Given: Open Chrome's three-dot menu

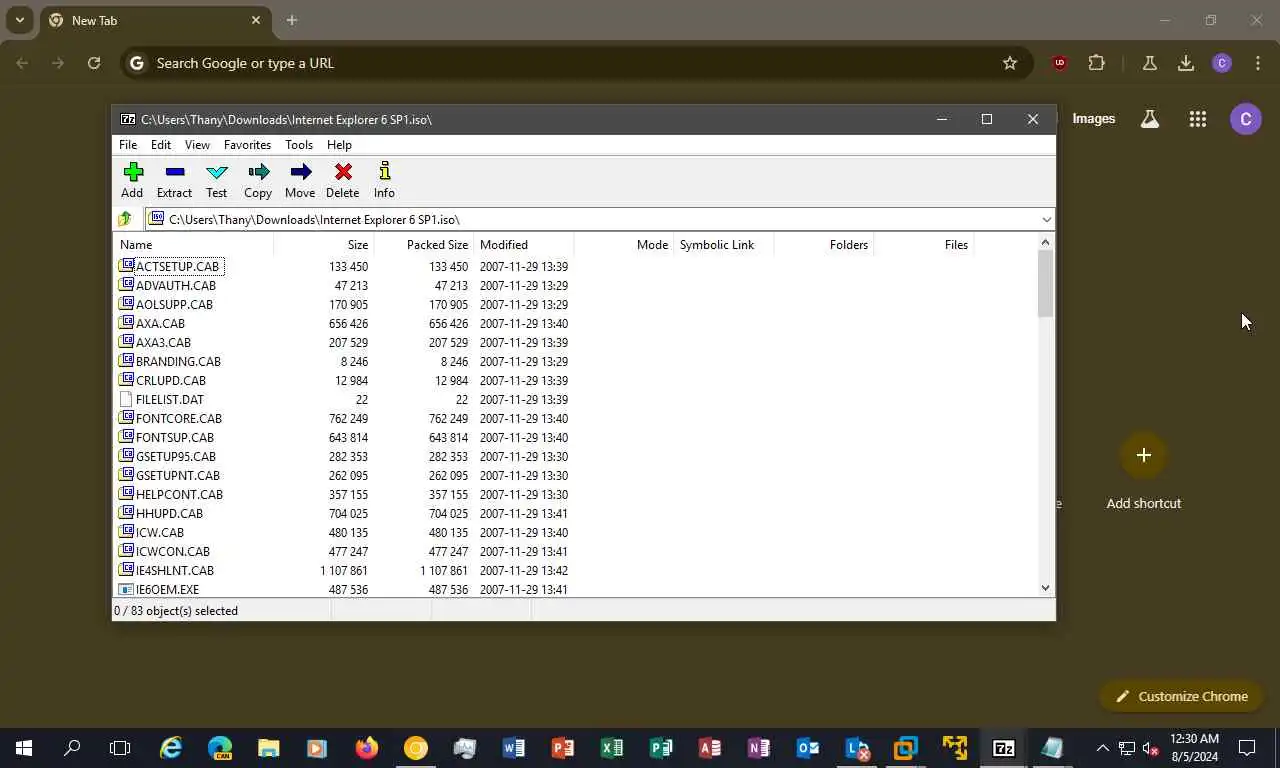Looking at the screenshot, I should click(1258, 63).
